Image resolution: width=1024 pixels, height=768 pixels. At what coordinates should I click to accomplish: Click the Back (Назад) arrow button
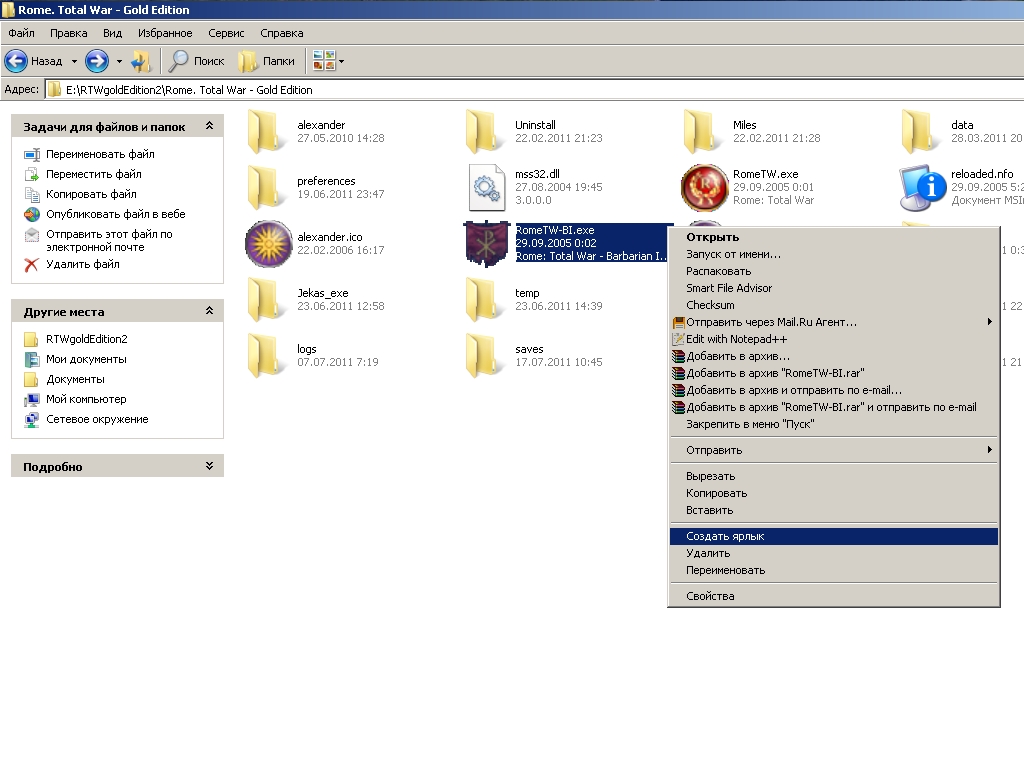[x=17, y=61]
